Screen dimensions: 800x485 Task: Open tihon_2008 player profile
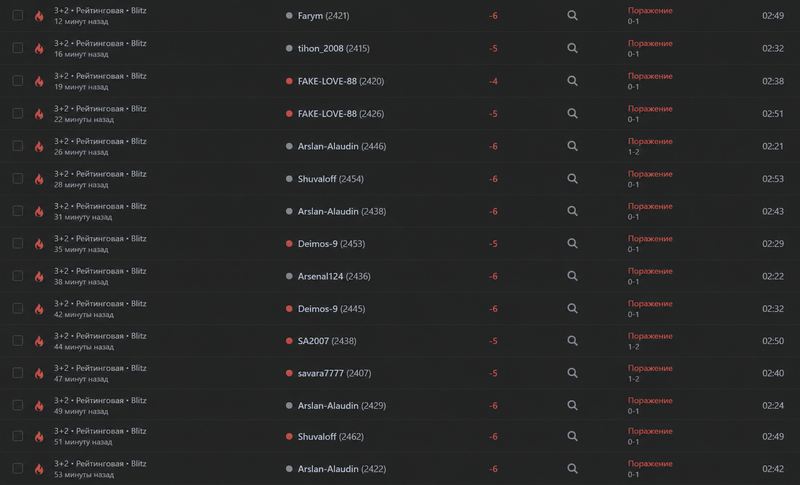pos(320,48)
